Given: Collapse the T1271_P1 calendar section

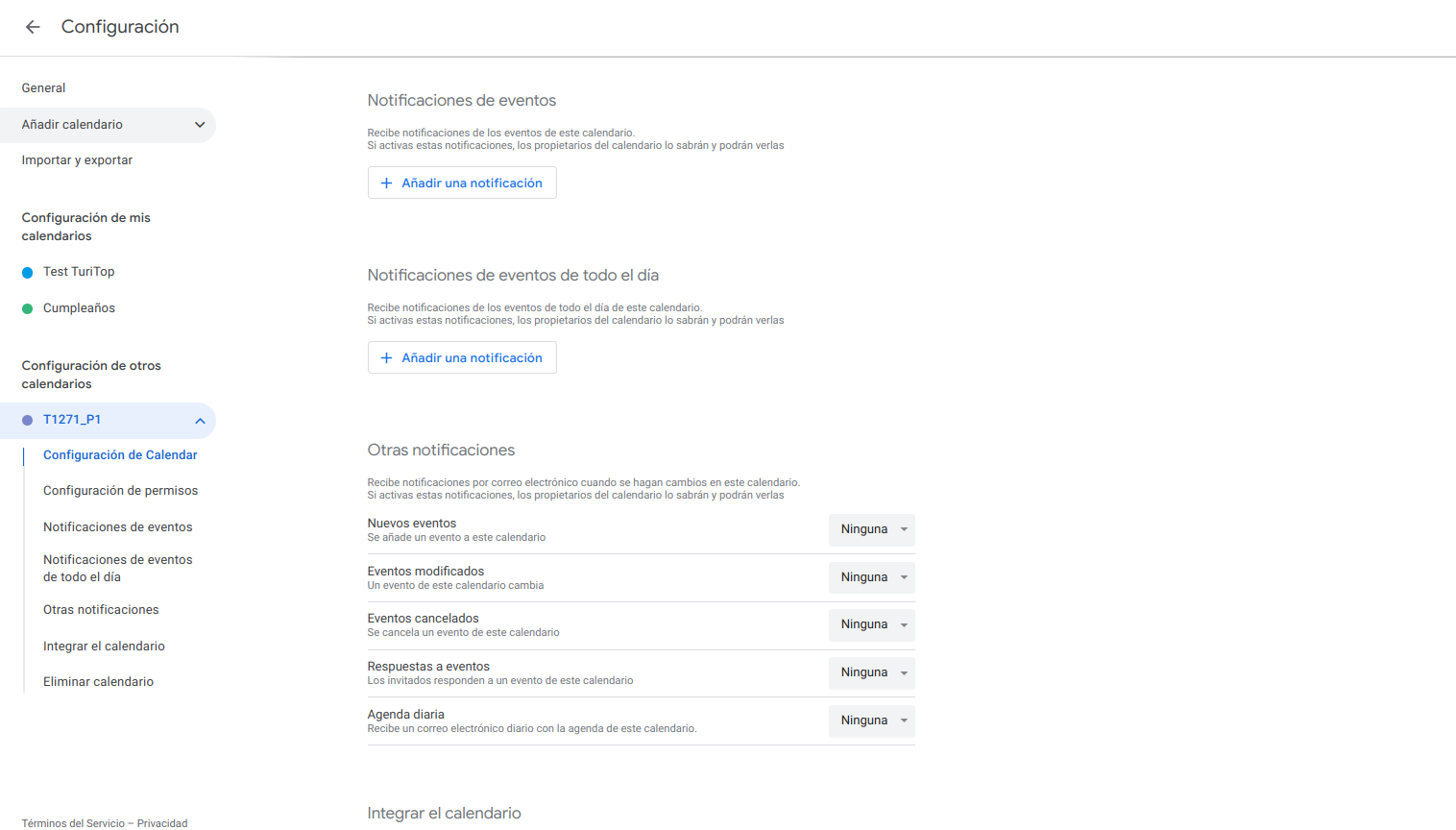Looking at the screenshot, I should tap(200, 421).
